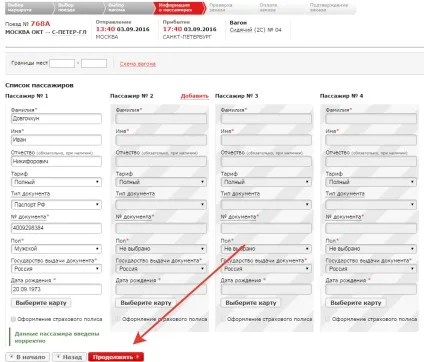The width and height of the screenshot is (424, 362).
Task: Click the arrival time 17:40 03.09.2016
Action: [190, 29]
